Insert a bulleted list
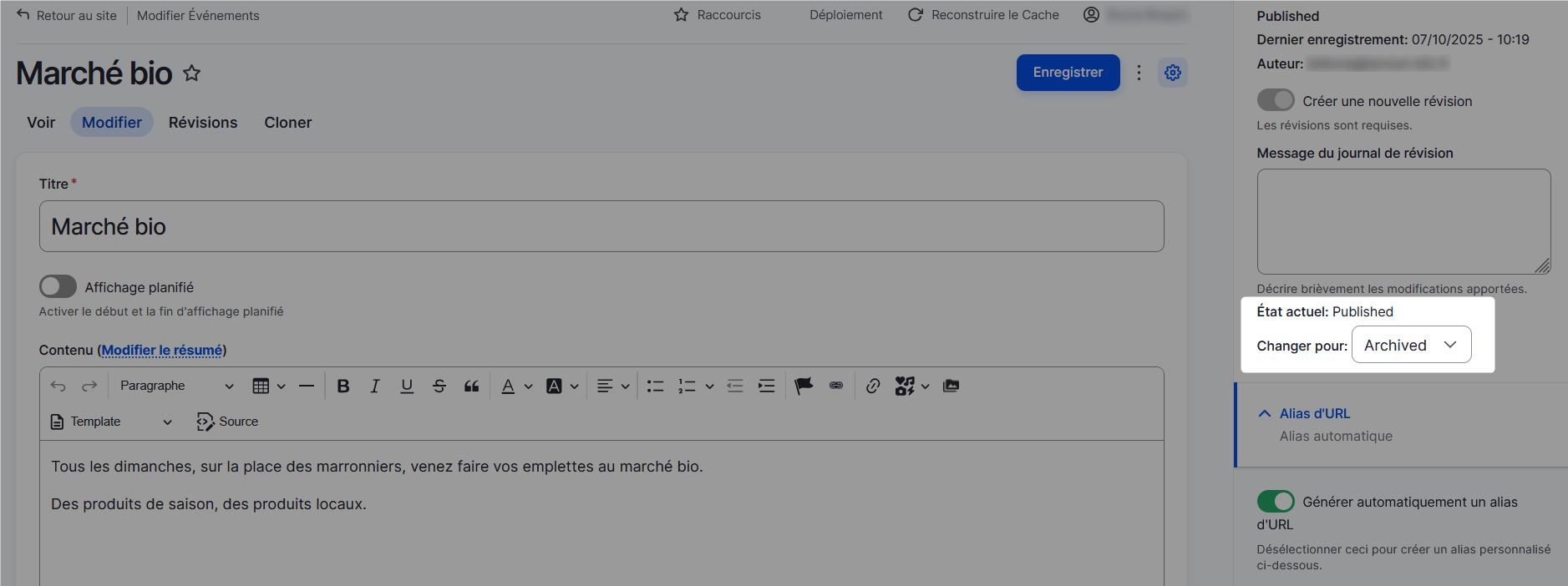This screenshot has width=1568, height=586. (655, 386)
